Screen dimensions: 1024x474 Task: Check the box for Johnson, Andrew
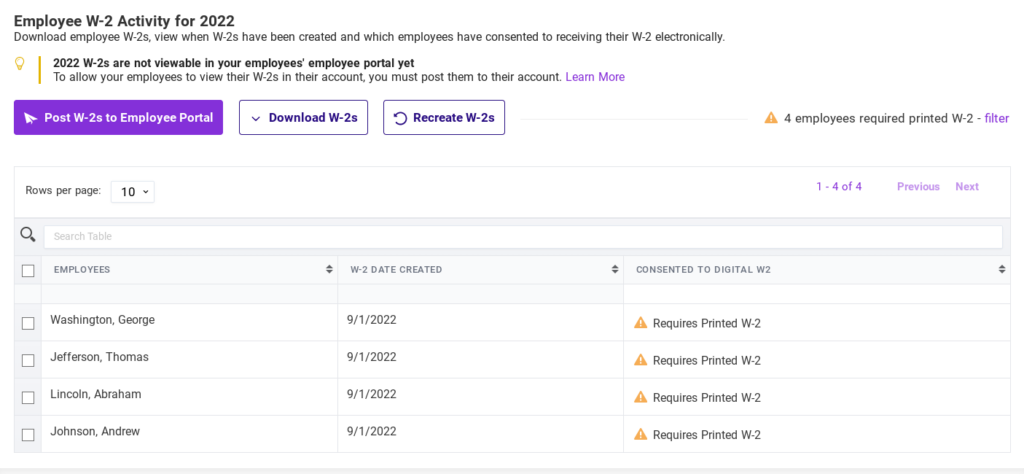(x=28, y=435)
